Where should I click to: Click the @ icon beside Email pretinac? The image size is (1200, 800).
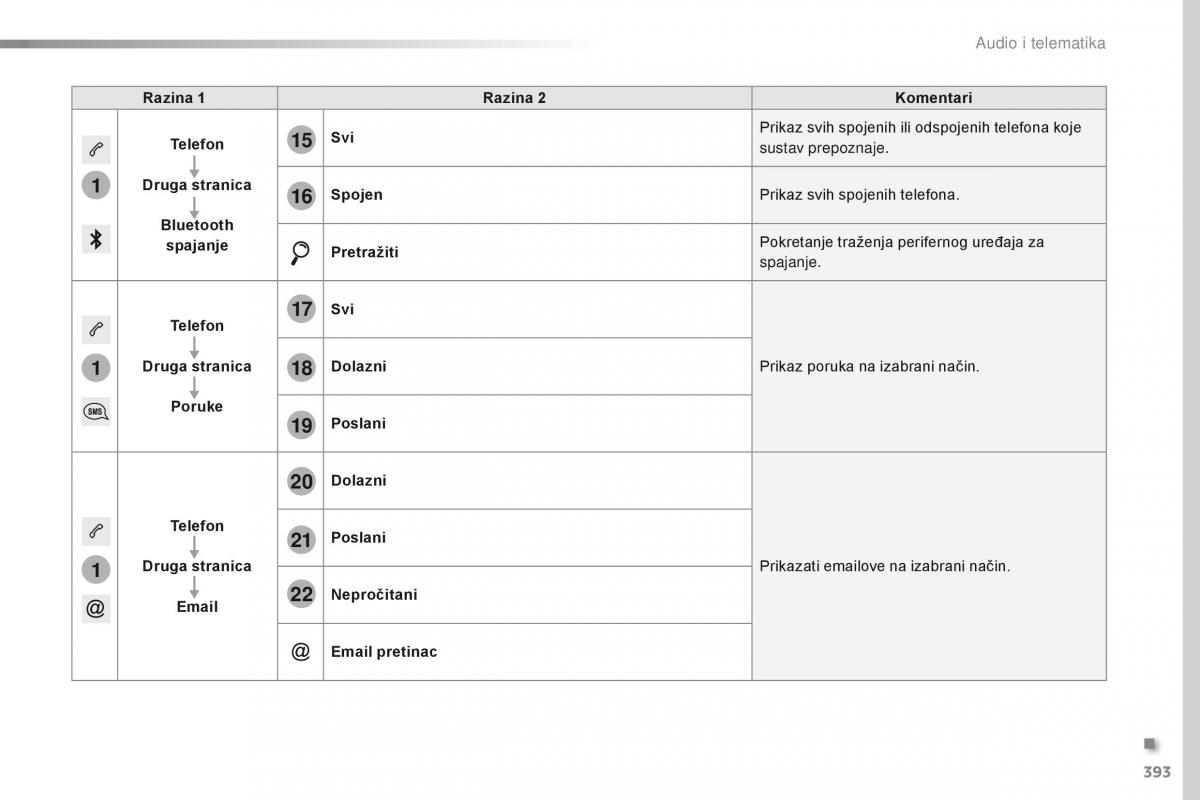tap(300, 652)
